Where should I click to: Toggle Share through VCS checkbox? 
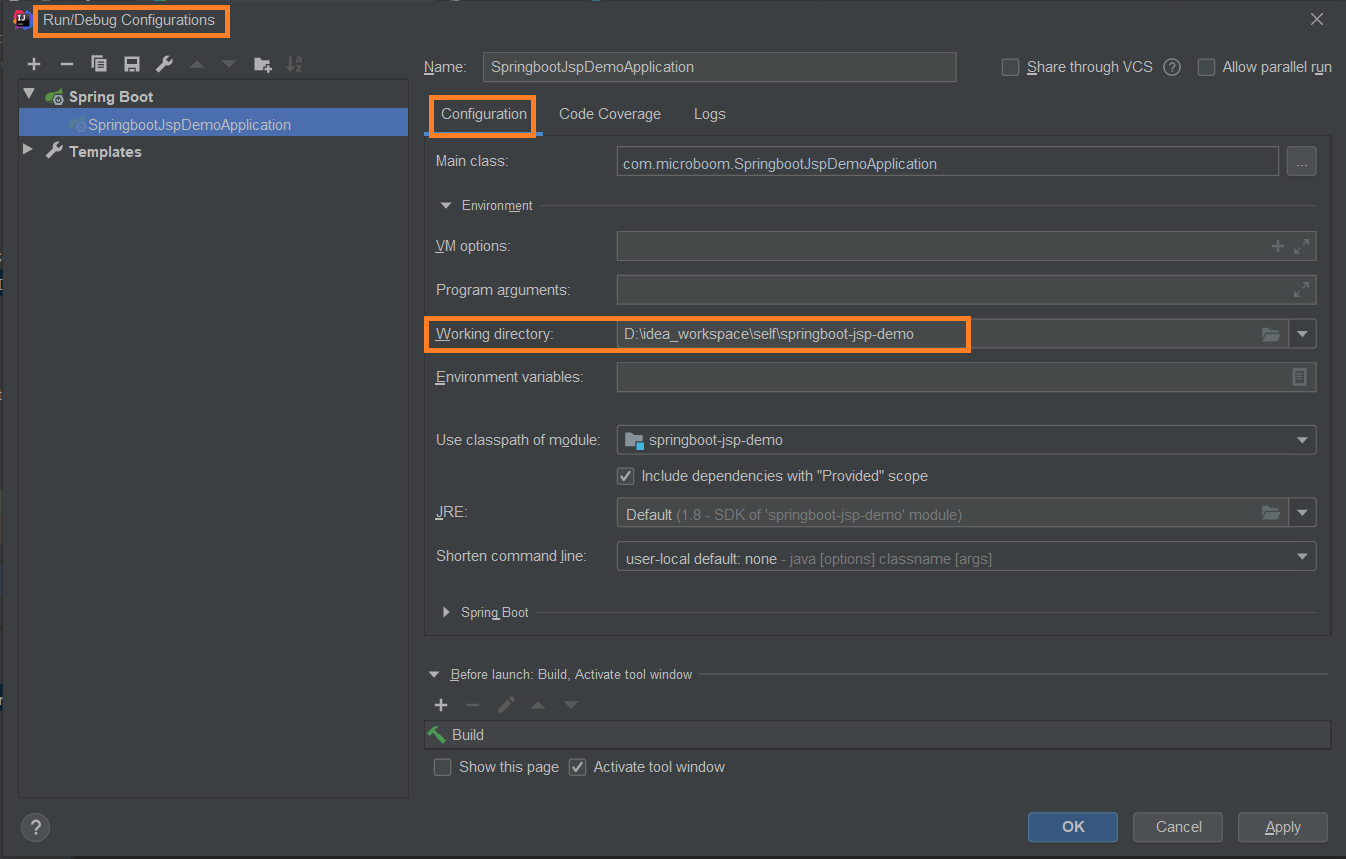tap(1011, 67)
